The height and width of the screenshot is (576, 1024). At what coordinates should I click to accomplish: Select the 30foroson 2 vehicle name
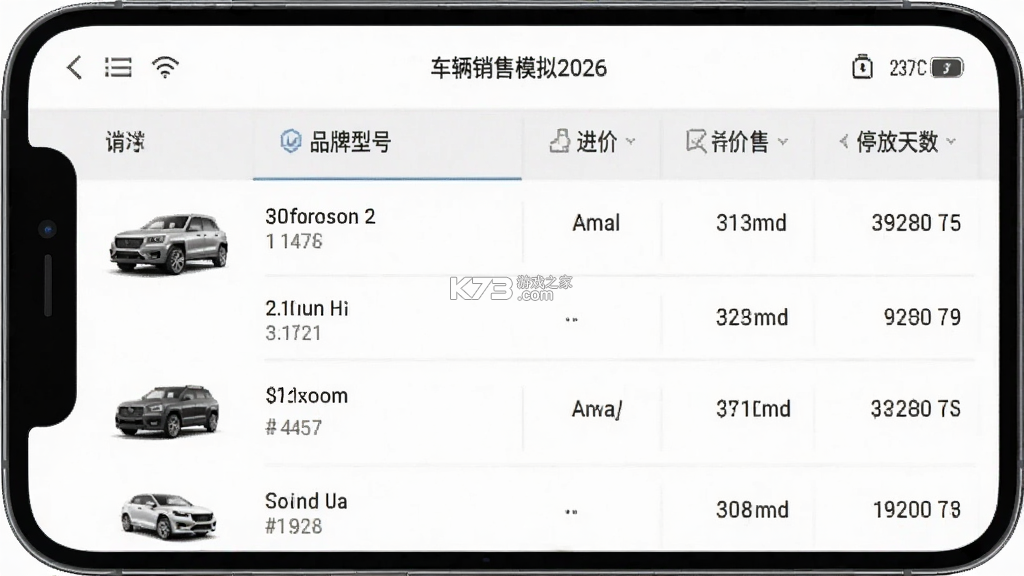pos(320,216)
